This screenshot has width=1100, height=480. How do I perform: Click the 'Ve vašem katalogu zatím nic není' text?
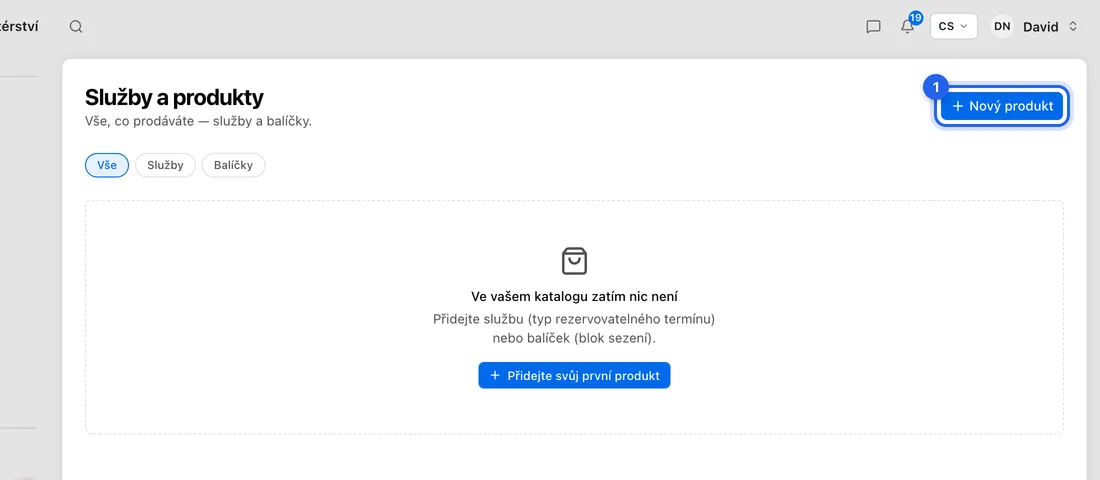pos(575,296)
